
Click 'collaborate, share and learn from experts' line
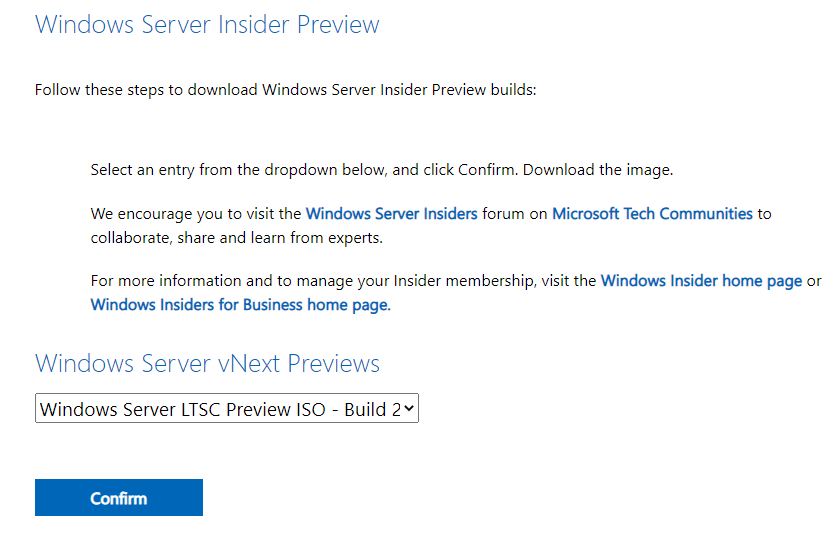point(236,238)
